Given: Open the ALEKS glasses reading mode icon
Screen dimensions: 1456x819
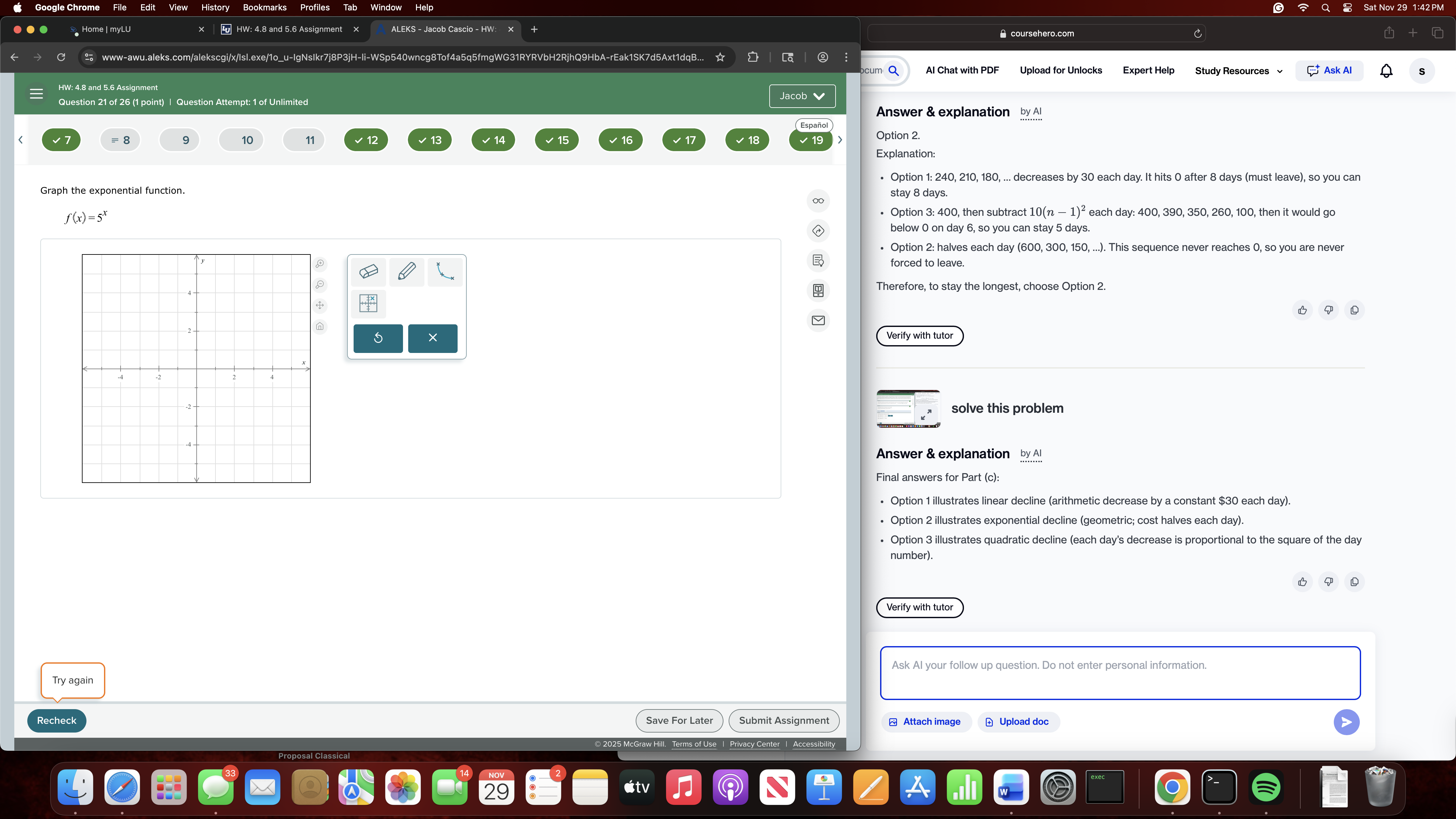Looking at the screenshot, I should click(818, 201).
